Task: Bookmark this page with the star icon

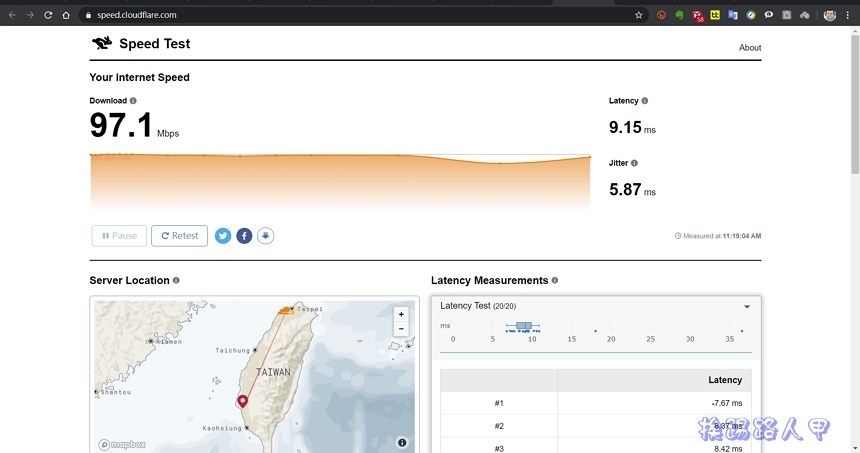Action: pyautogui.click(x=639, y=15)
